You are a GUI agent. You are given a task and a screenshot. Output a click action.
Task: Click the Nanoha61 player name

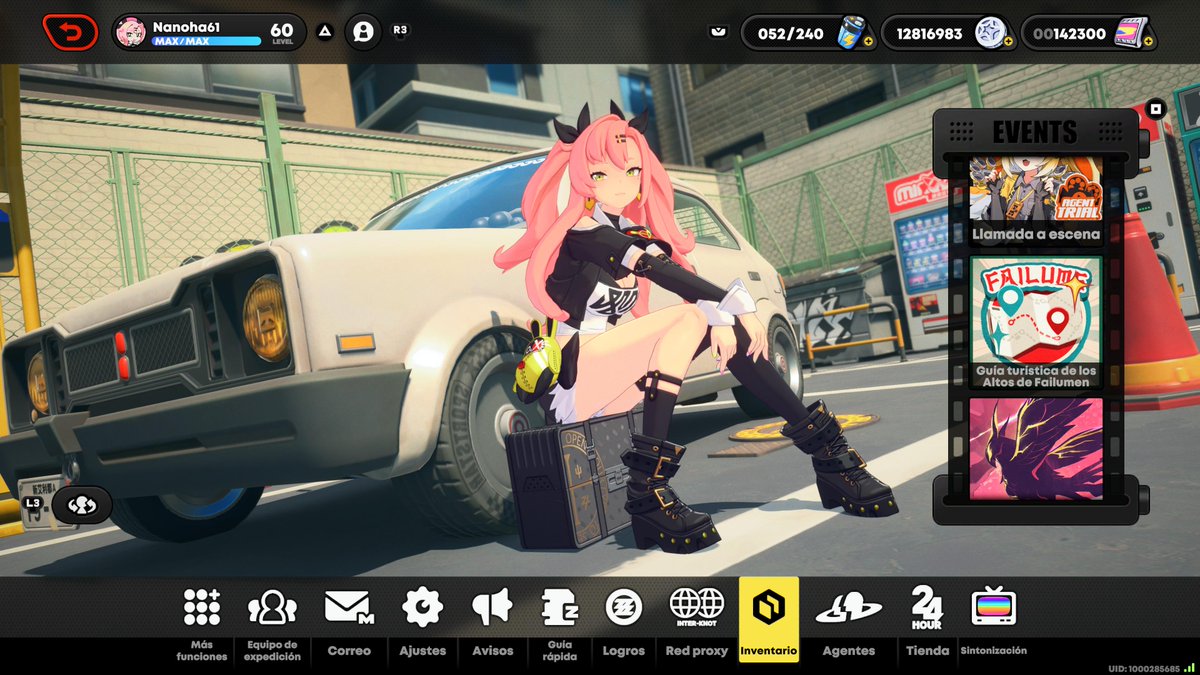coord(185,27)
